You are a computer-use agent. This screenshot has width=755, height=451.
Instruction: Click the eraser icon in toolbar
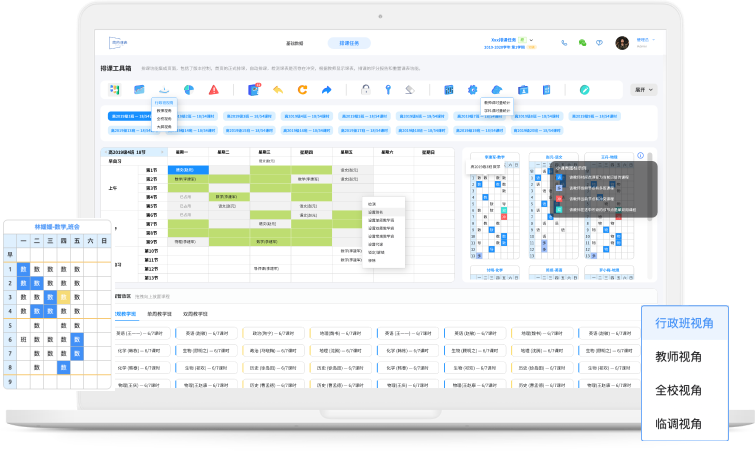coord(410,90)
